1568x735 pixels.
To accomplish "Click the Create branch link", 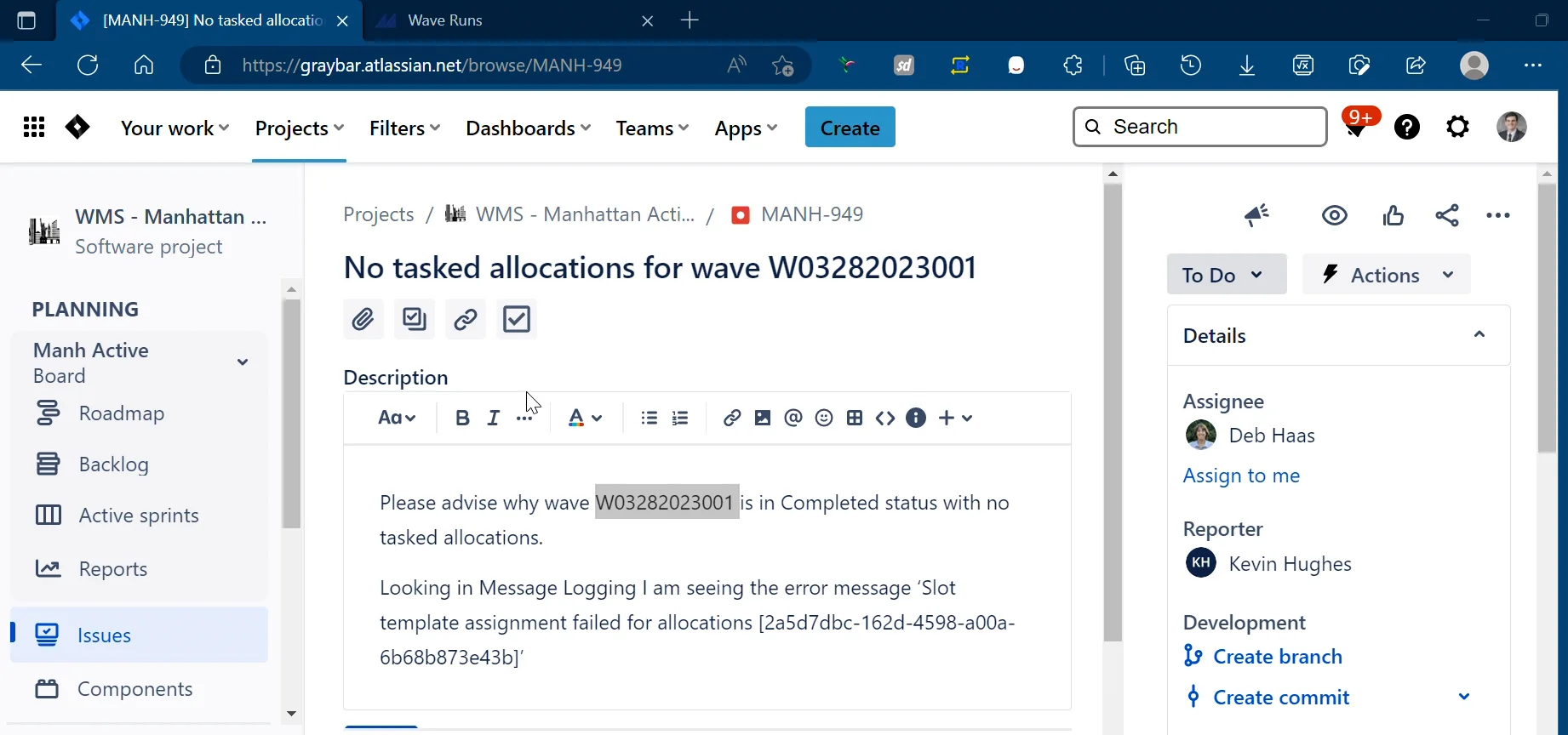I will click(x=1278, y=657).
